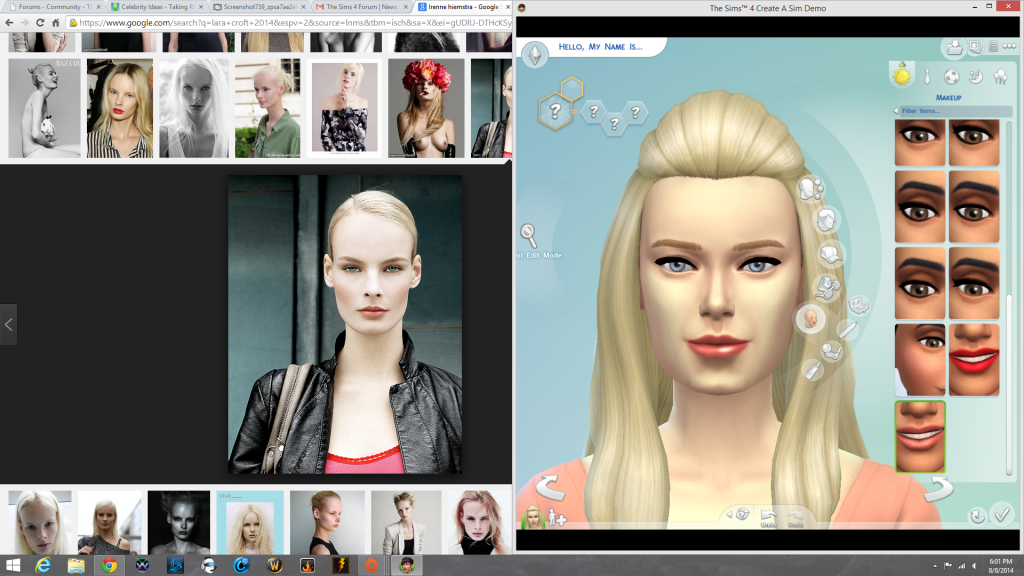Expand the Filter Items panel arrow
1024x576 pixels.
click(x=898, y=111)
